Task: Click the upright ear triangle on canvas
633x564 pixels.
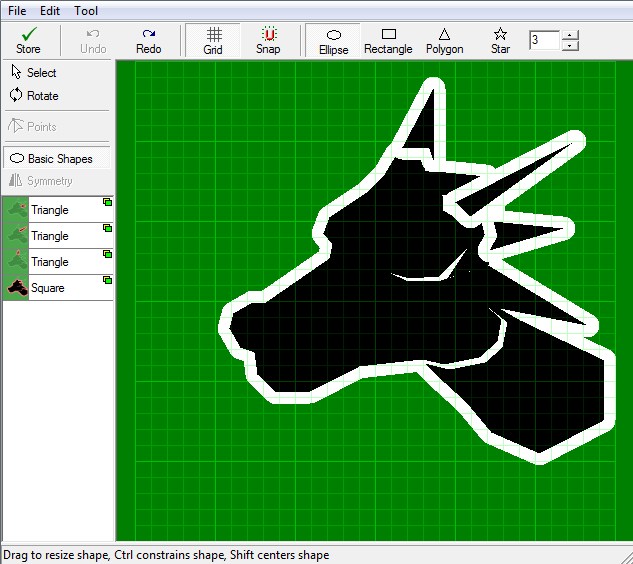Action: pos(424,129)
